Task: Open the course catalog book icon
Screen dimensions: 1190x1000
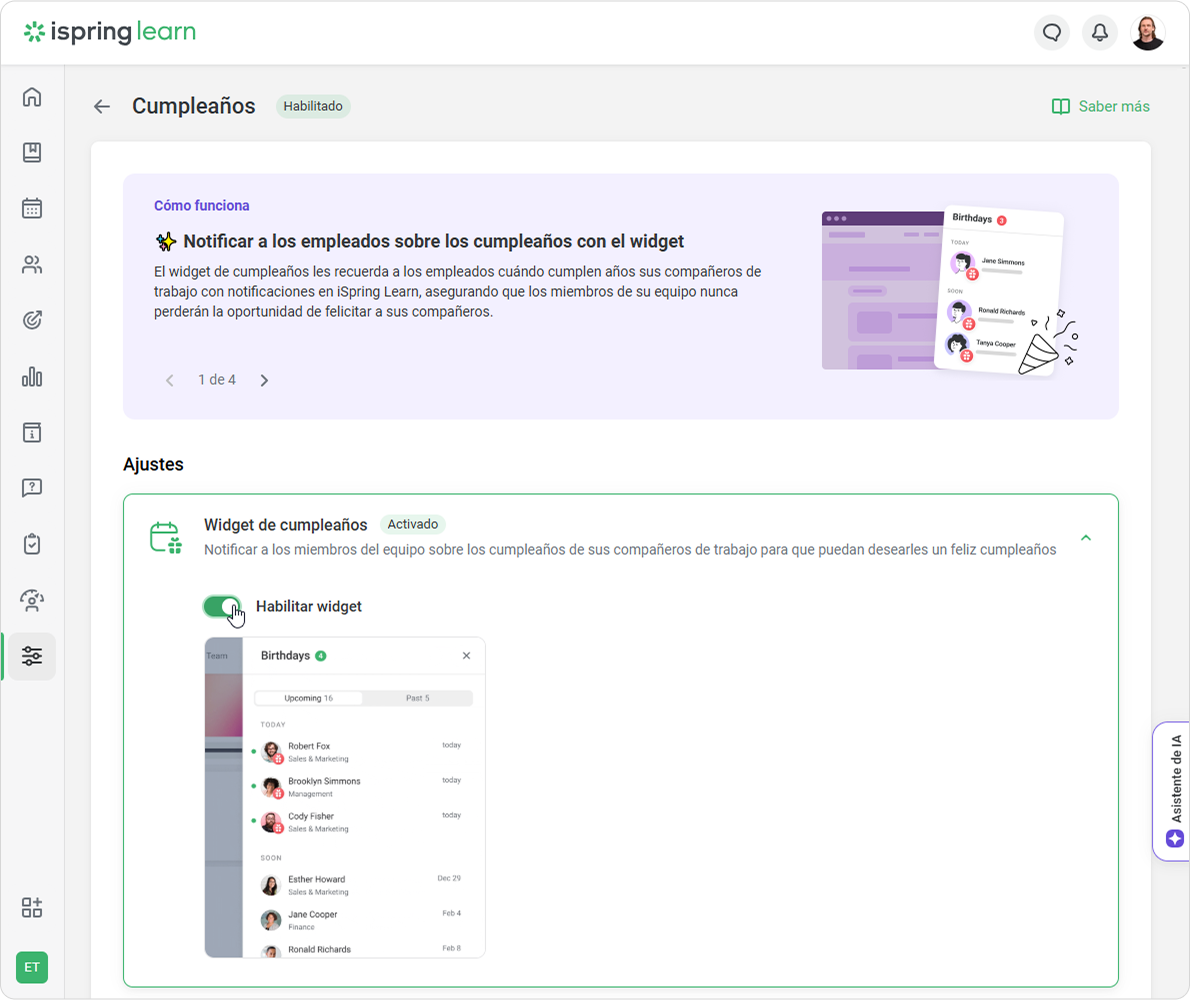Action: click(x=32, y=153)
